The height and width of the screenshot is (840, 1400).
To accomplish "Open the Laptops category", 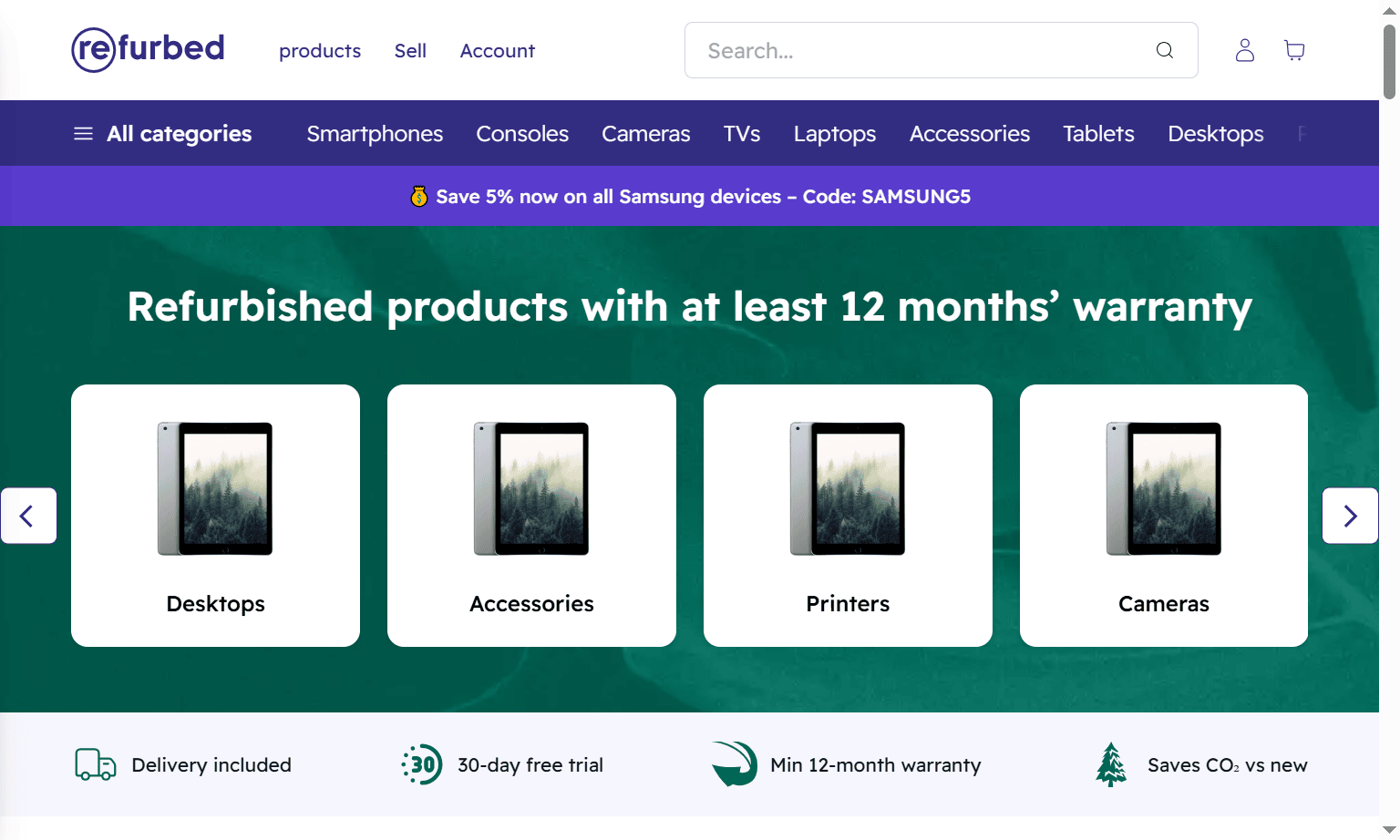I will [834, 134].
